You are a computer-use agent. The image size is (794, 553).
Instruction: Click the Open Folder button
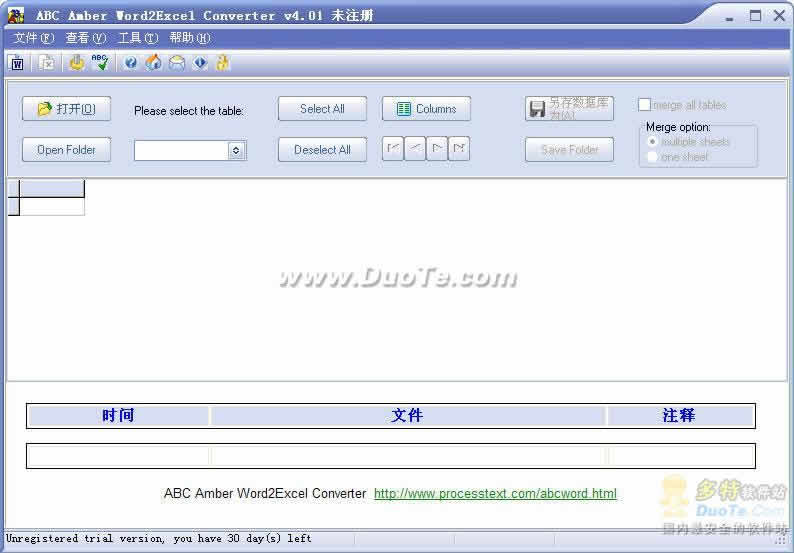[66, 150]
